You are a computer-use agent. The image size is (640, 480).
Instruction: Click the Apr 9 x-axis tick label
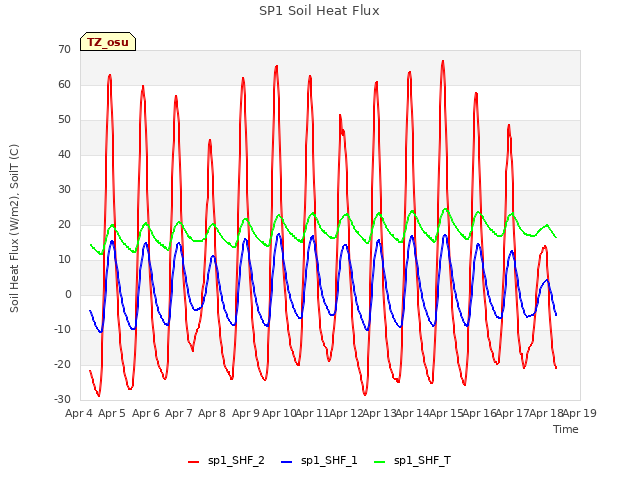coord(246,413)
